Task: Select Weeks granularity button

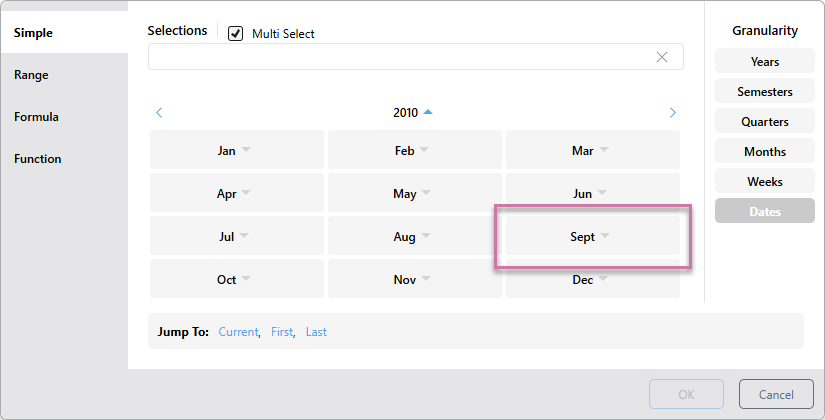Action: 764,182
